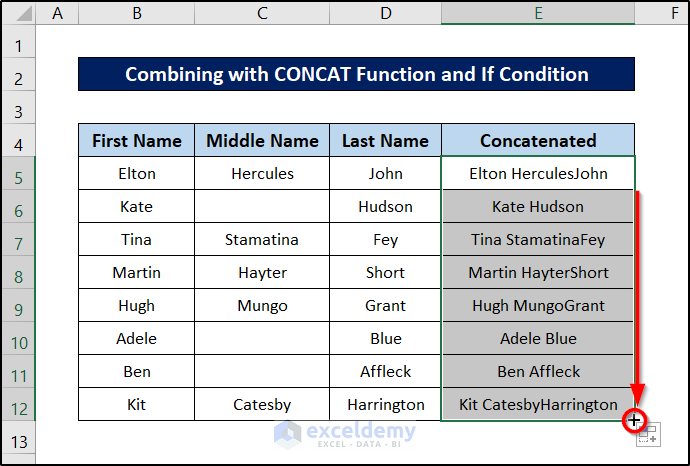Click the fill handle plus cursor
690x466 pixels.
(x=634, y=420)
